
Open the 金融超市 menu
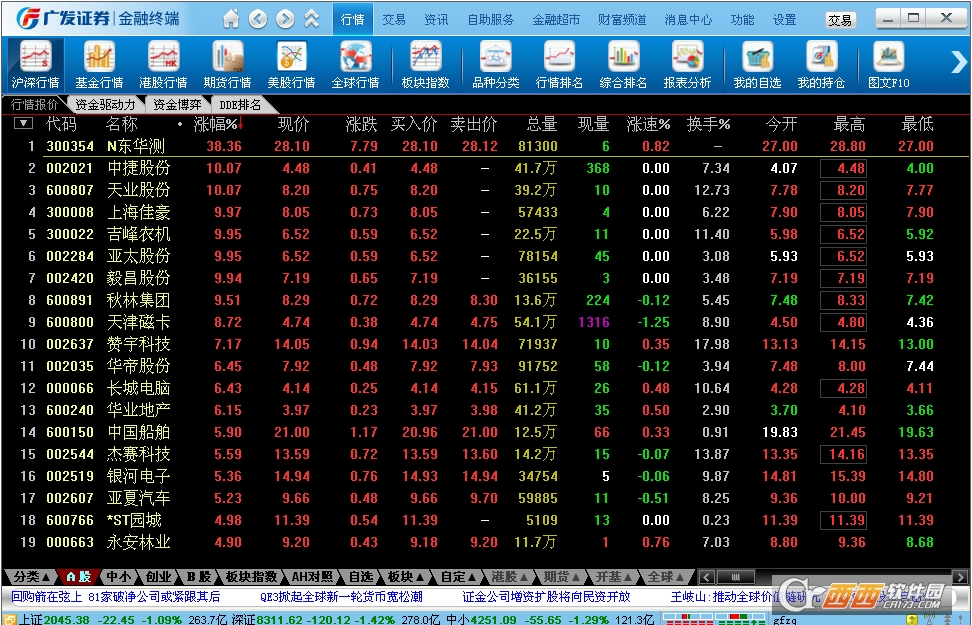tap(556, 19)
